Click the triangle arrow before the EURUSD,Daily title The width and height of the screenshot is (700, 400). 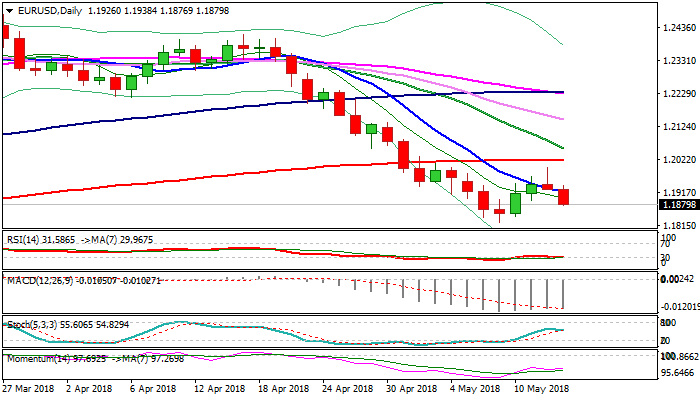(7, 10)
